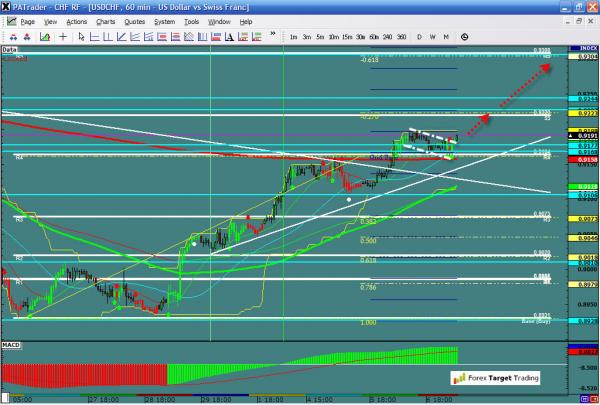Switch chart to 240 minute timeframe
Image resolution: width=600 pixels, height=405 pixels.
click(388, 37)
